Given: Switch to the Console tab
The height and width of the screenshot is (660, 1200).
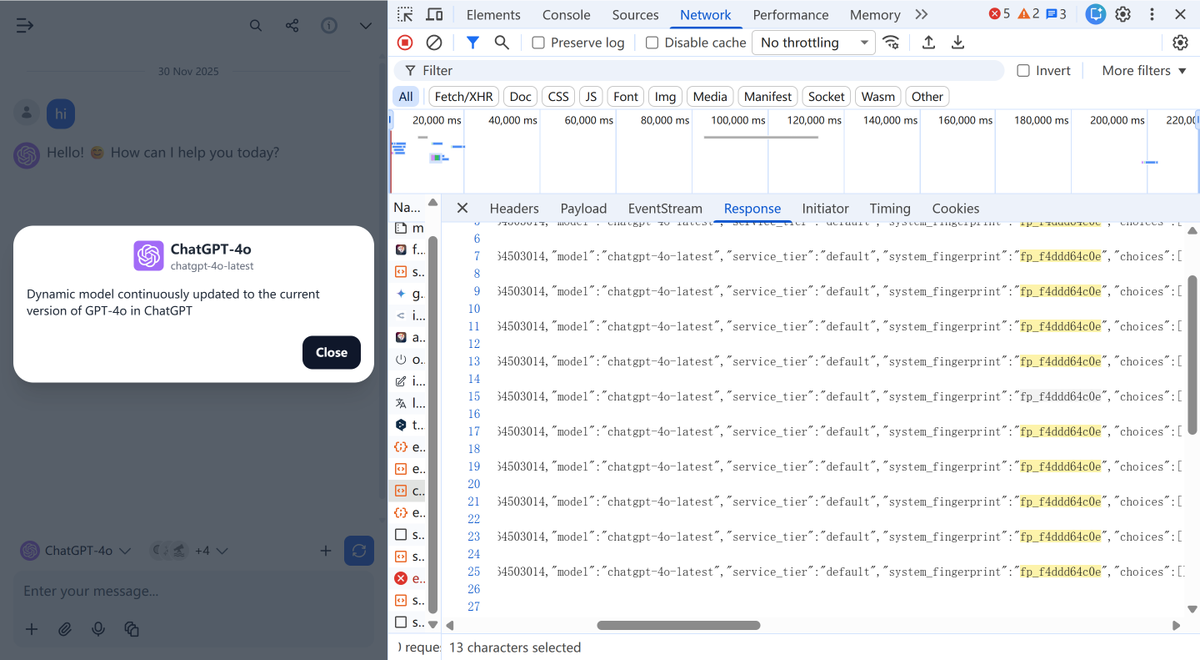Looking at the screenshot, I should coord(566,15).
